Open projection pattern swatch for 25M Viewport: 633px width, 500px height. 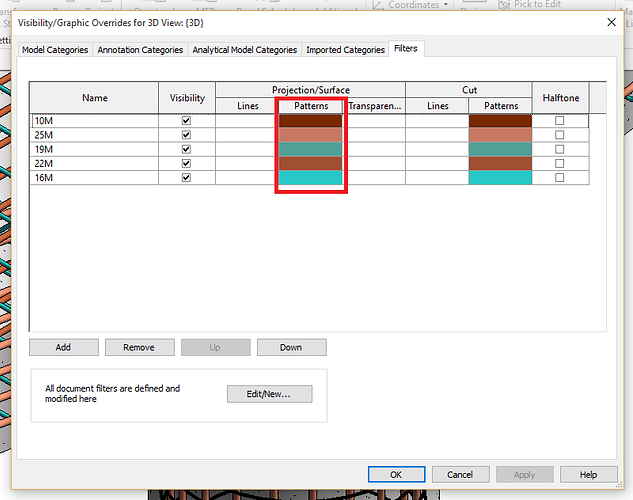(x=310, y=135)
